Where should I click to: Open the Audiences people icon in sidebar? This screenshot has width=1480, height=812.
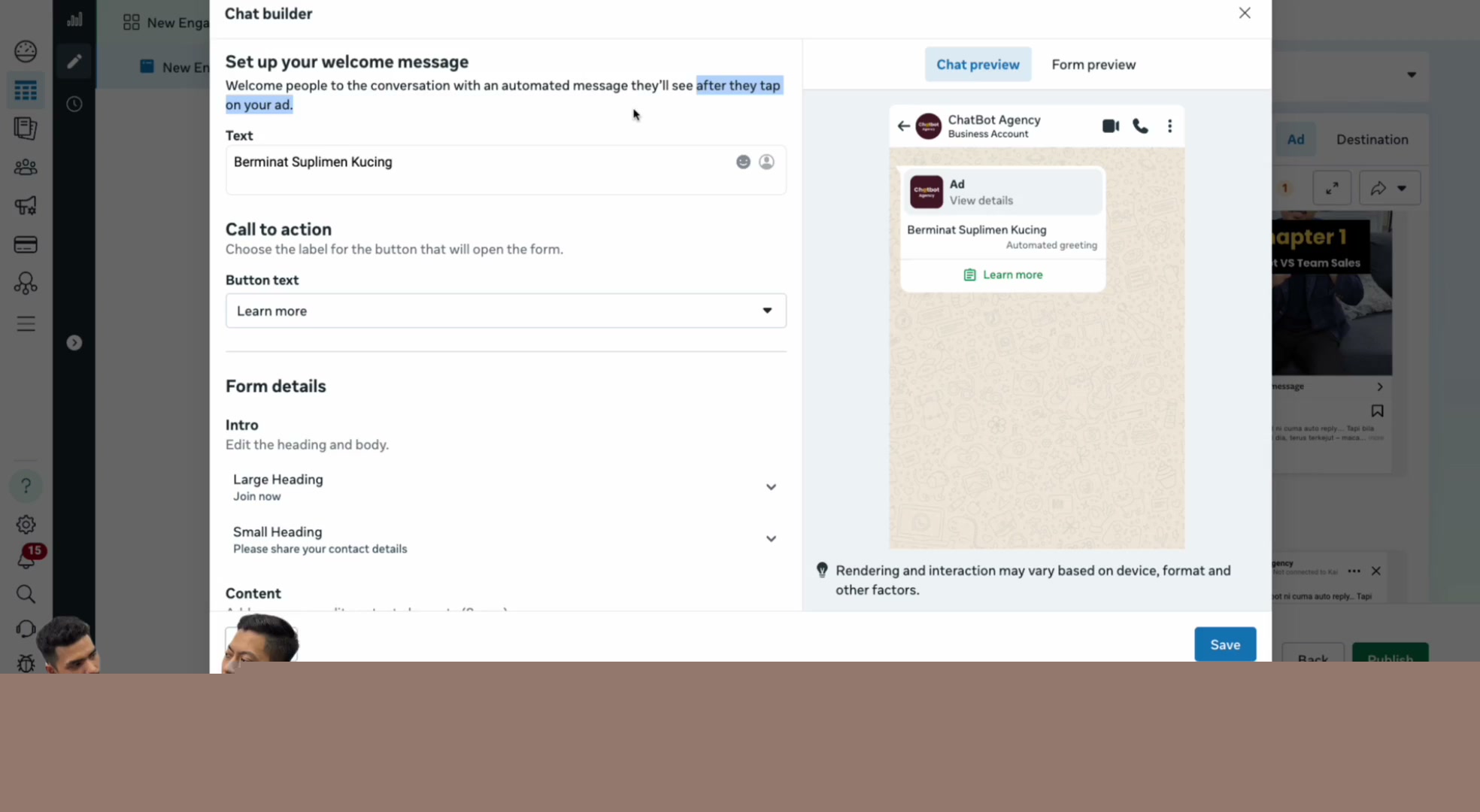pyautogui.click(x=26, y=167)
